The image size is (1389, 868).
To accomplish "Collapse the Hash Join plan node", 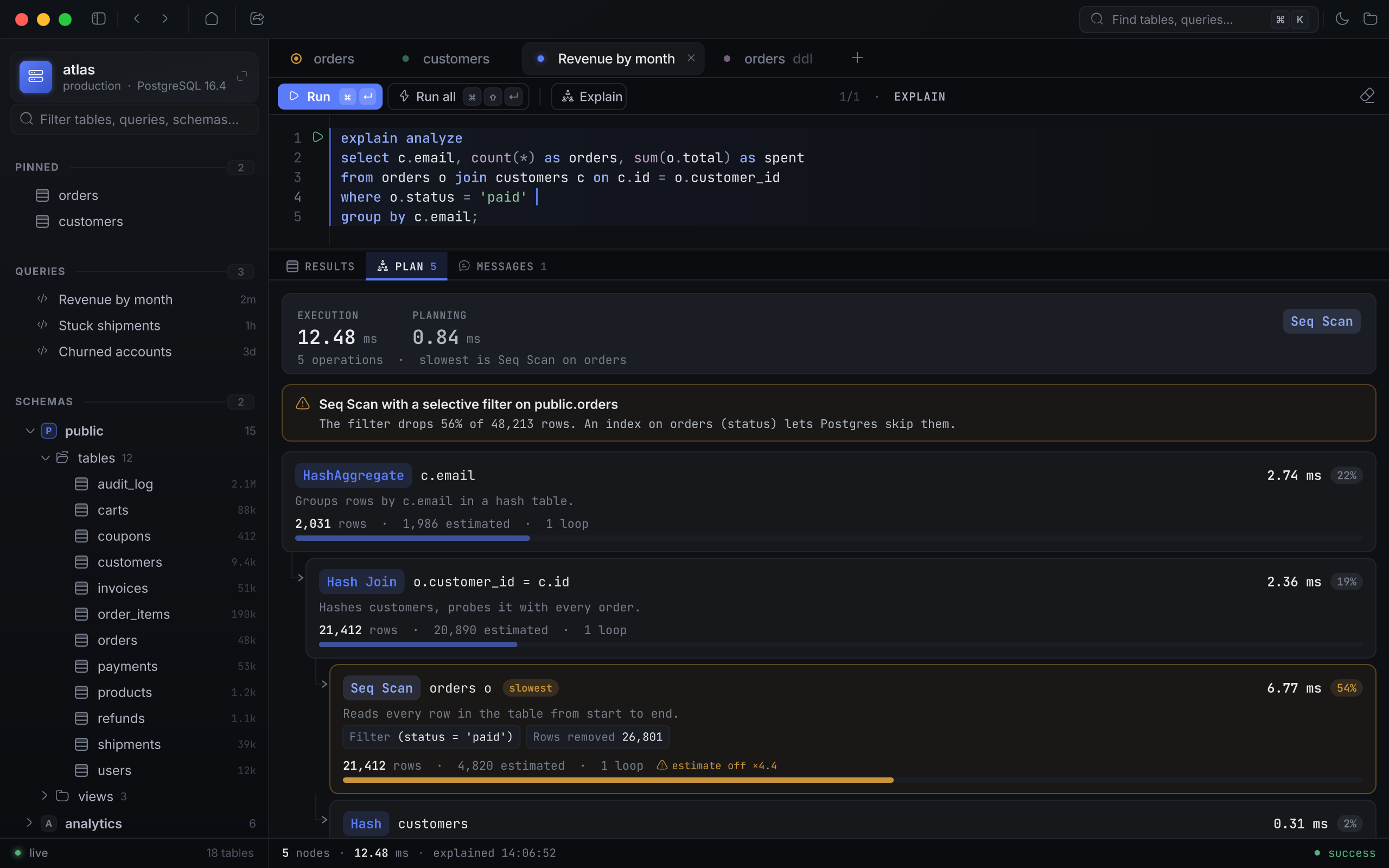I will pyautogui.click(x=300, y=578).
